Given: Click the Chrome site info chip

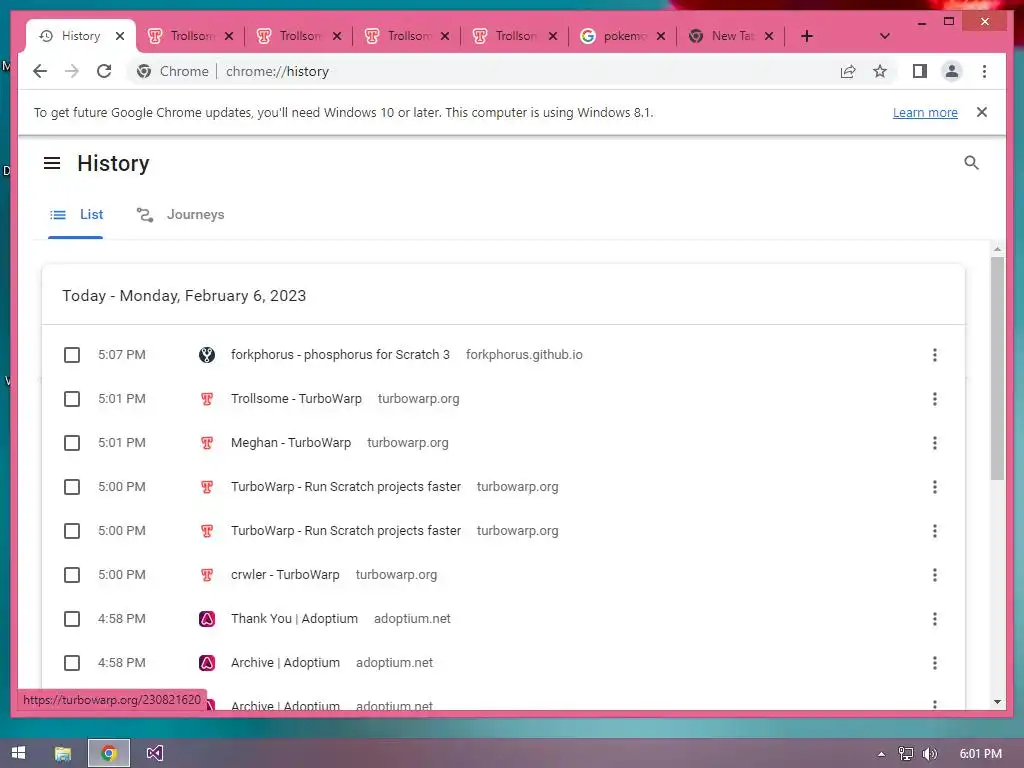Looking at the screenshot, I should pos(173,71).
